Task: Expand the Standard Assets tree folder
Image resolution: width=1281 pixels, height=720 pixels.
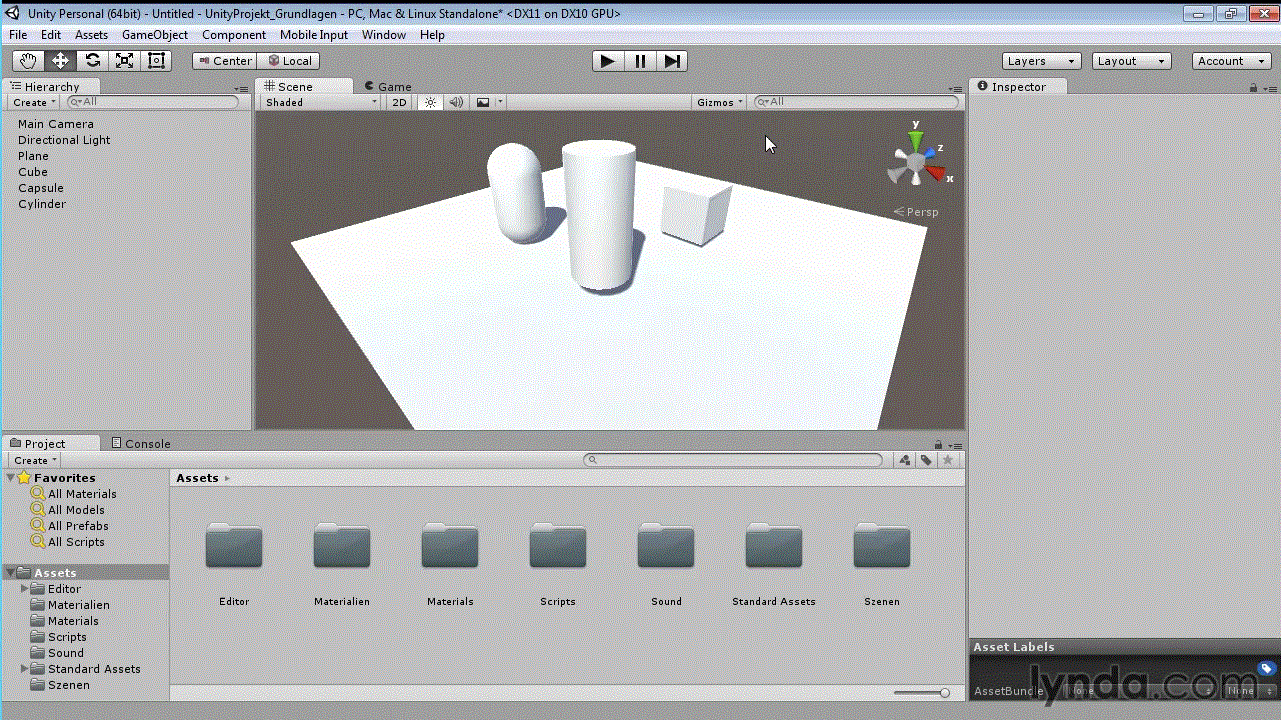Action: (26, 669)
